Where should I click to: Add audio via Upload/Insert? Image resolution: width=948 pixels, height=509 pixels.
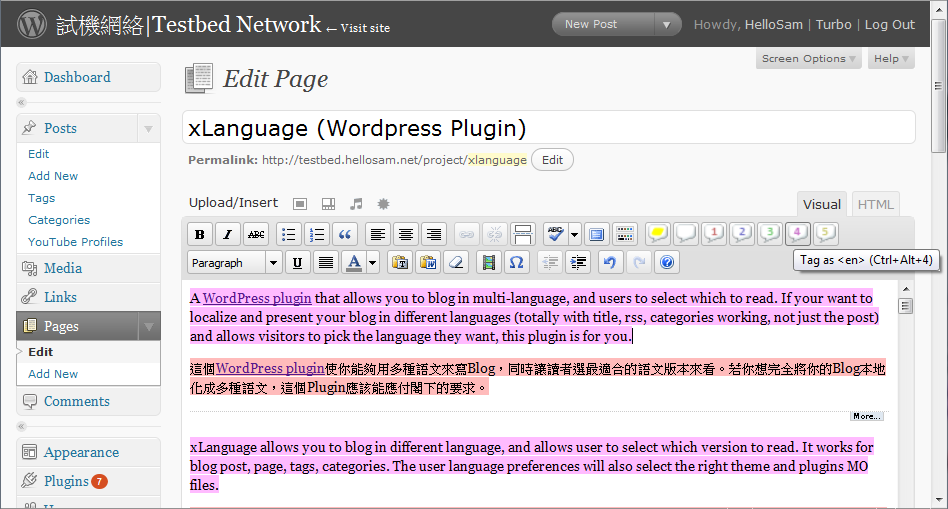pyautogui.click(x=356, y=204)
